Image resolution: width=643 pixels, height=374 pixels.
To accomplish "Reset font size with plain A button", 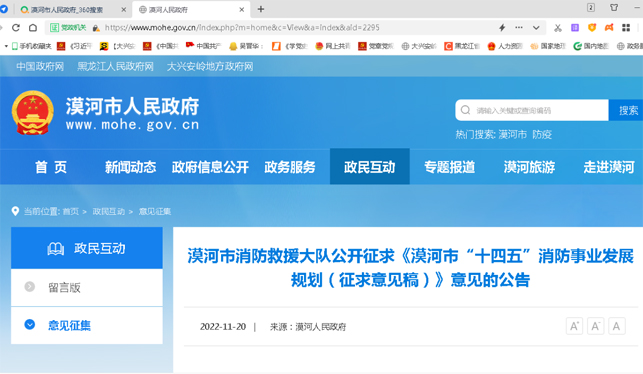I will tap(616, 326).
